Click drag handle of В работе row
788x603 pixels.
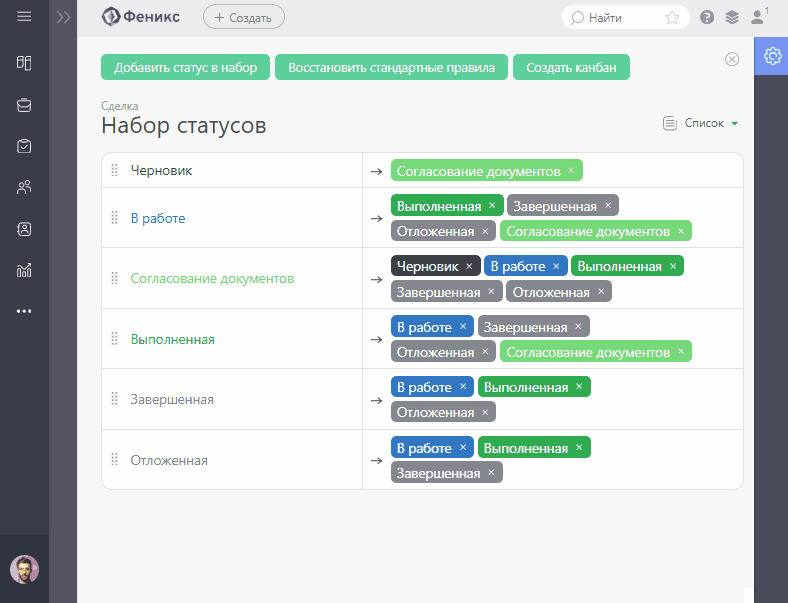tap(115, 218)
